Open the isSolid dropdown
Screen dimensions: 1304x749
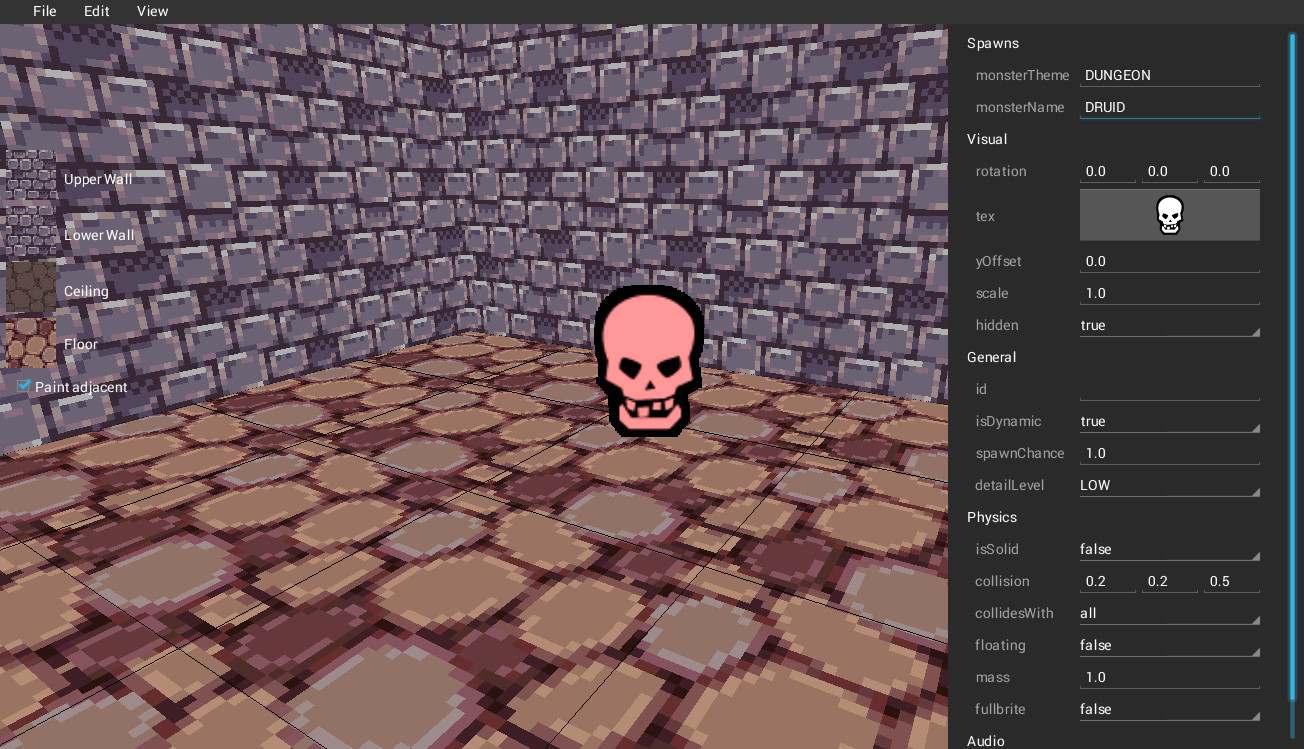point(1170,549)
